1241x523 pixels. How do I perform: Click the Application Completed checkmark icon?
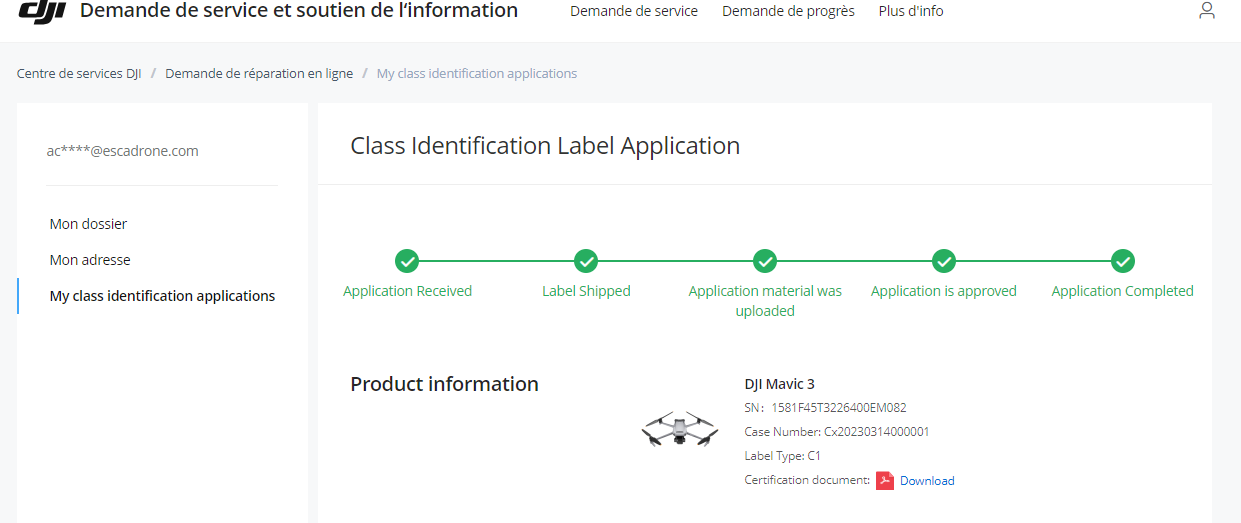[1123, 261]
